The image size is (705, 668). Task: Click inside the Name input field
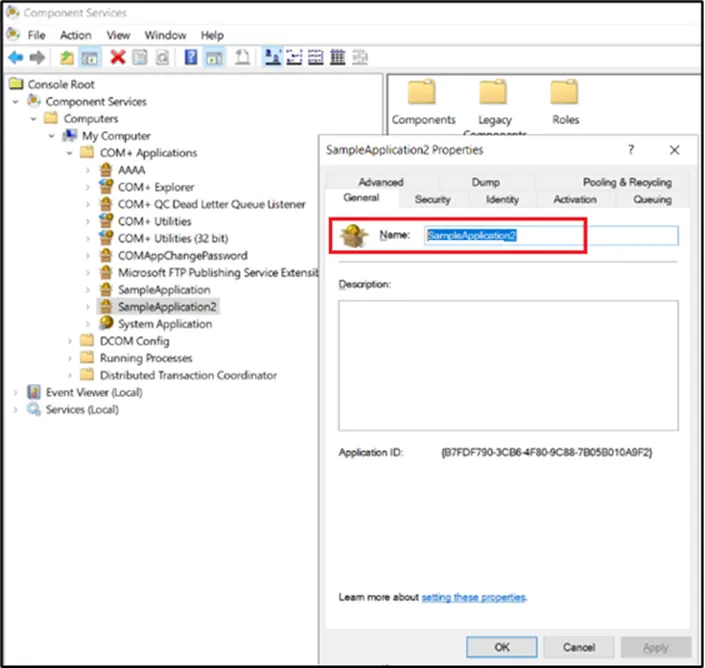coord(551,236)
